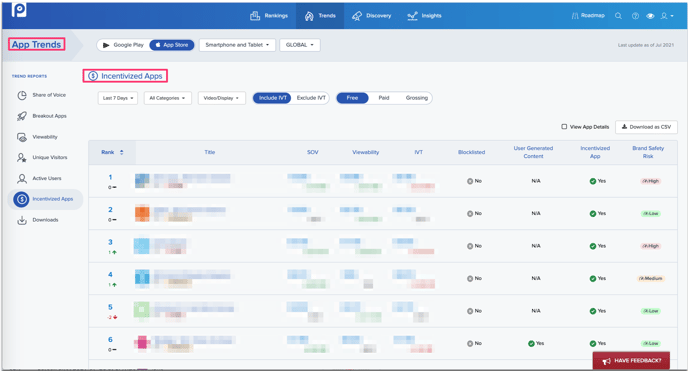Click Blocklisted No icon in rank 5 row

[470, 311]
